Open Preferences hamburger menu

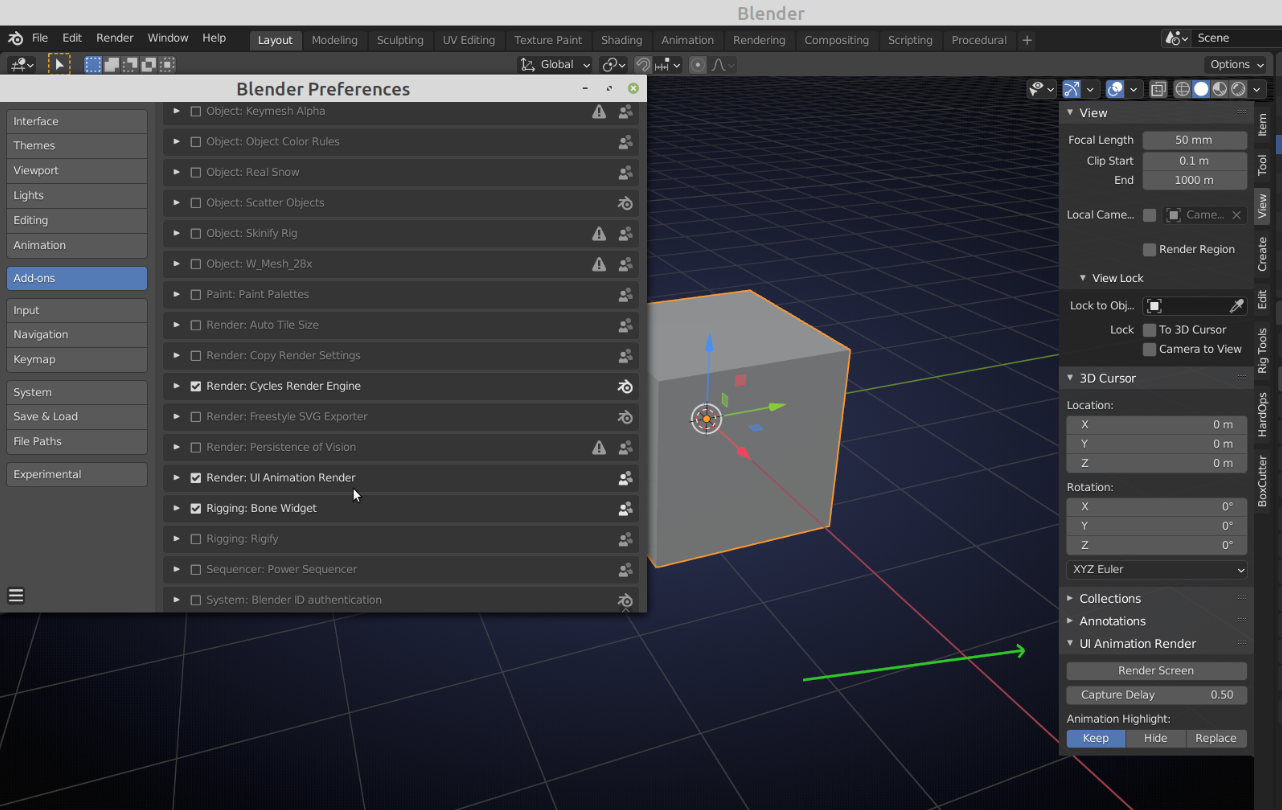(x=16, y=595)
